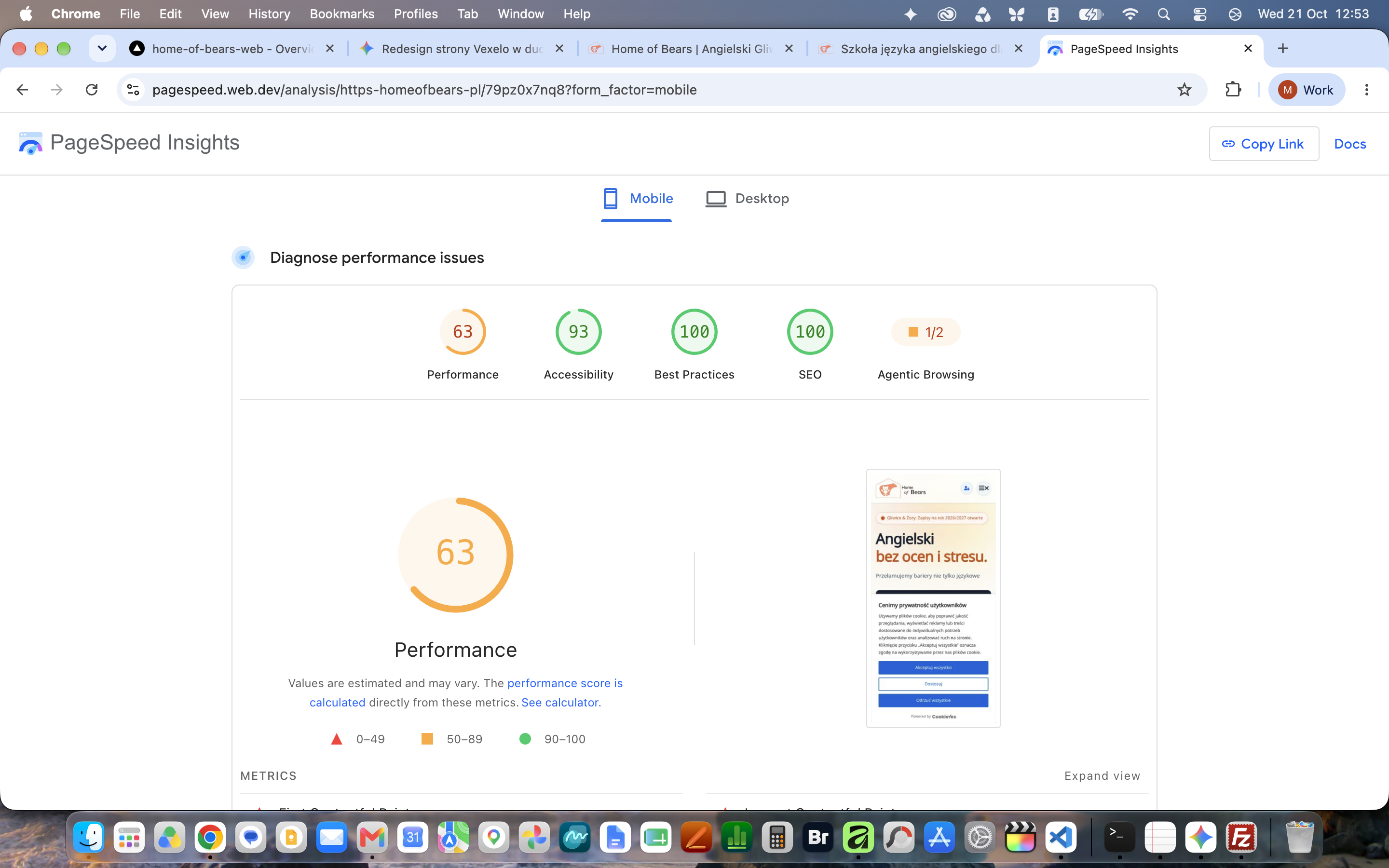Launch FileZilla from the Dock

click(x=1241, y=838)
